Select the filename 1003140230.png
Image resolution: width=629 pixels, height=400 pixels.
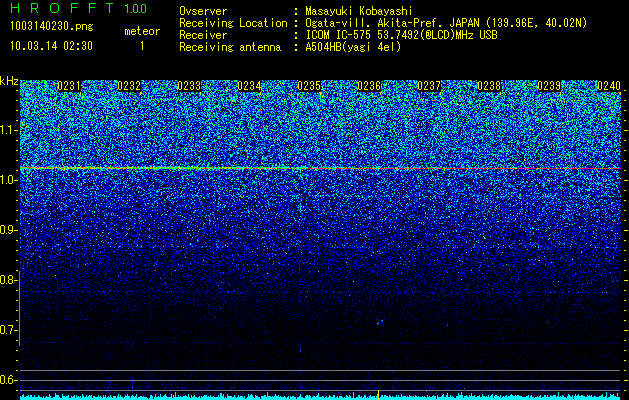[x=52, y=27]
